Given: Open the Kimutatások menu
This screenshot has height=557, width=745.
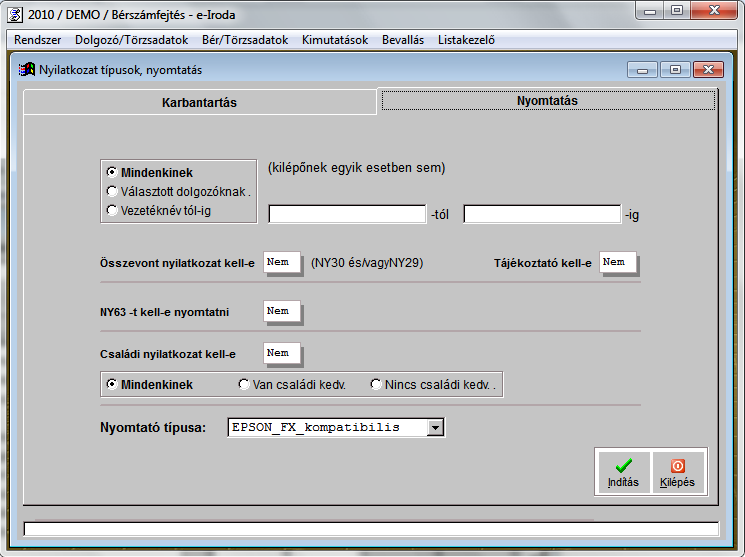Looking at the screenshot, I should point(334,40).
